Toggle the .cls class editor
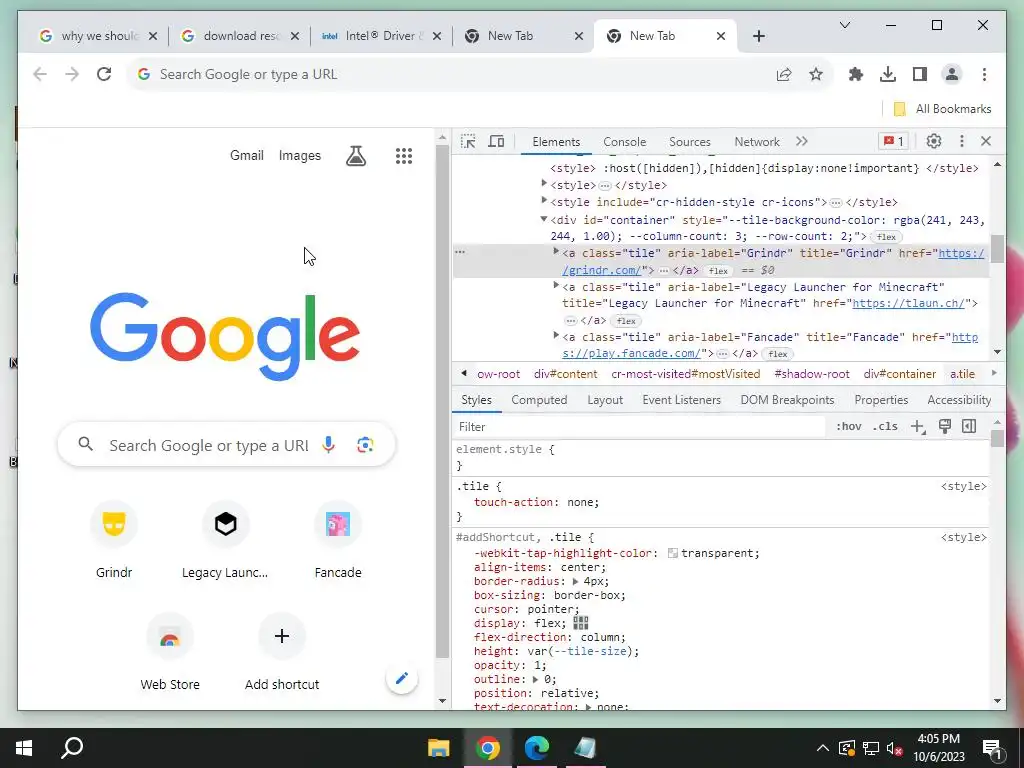Image resolution: width=1024 pixels, height=768 pixels. pyautogui.click(x=885, y=426)
